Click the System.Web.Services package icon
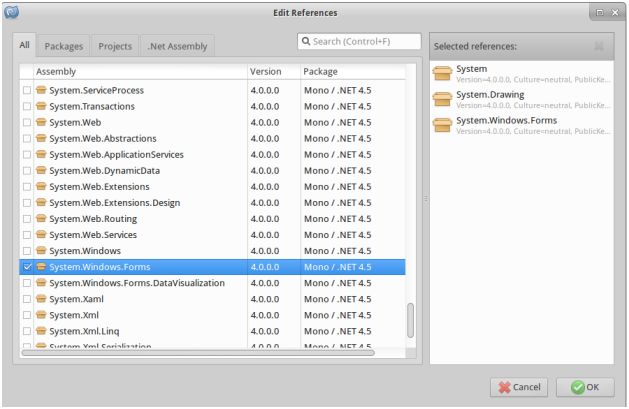 tap(41, 234)
